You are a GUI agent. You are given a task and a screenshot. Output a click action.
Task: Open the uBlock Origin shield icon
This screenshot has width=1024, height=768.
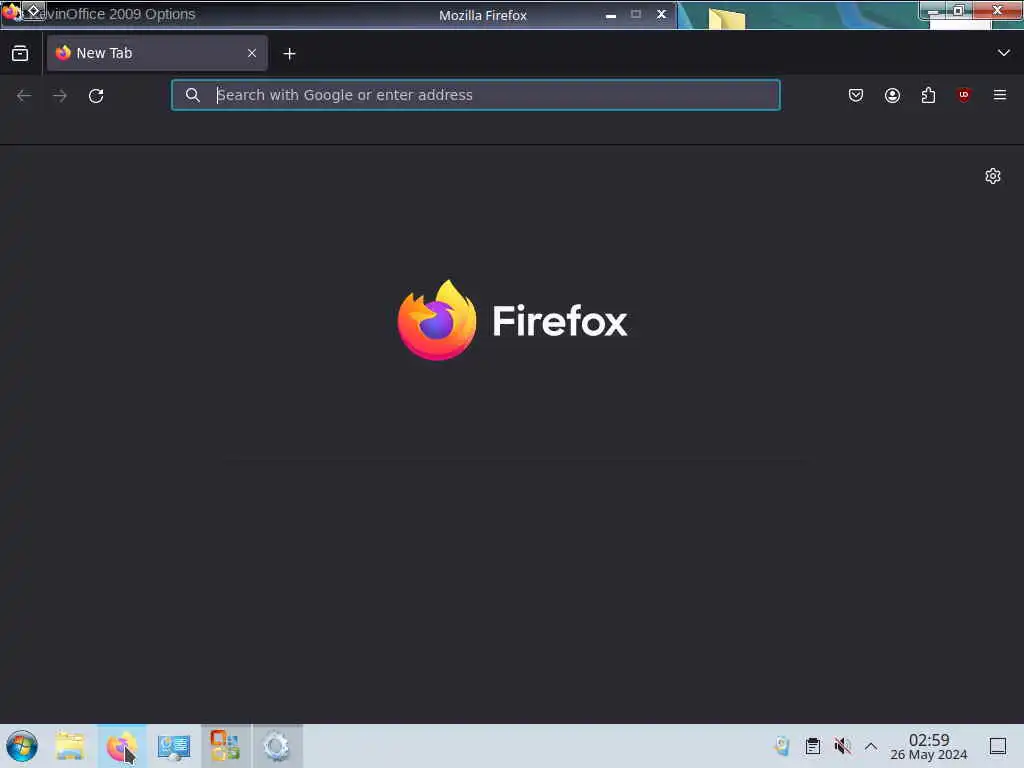coord(964,95)
